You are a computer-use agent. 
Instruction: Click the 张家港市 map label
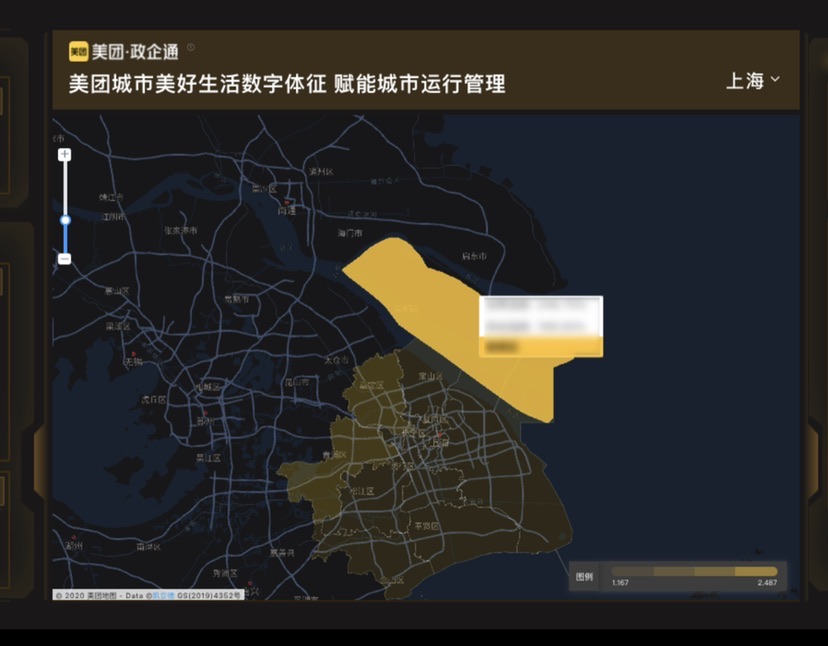pyautogui.click(x=181, y=230)
